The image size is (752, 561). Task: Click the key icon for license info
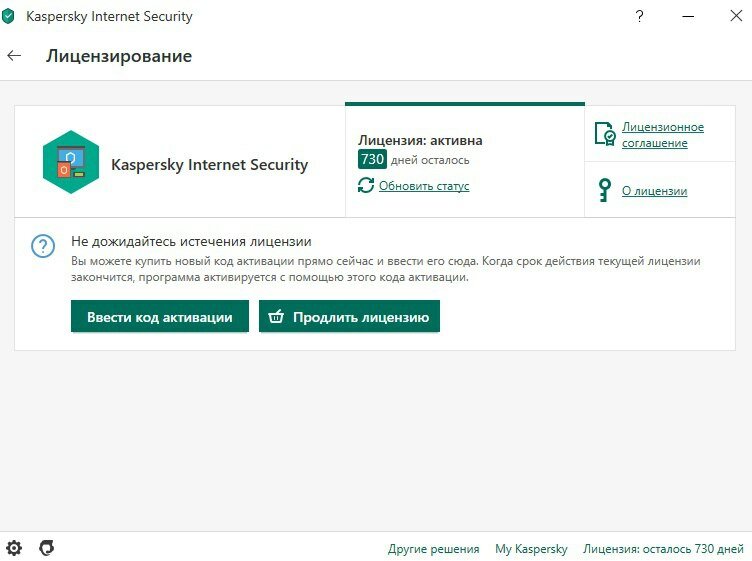[x=605, y=190]
